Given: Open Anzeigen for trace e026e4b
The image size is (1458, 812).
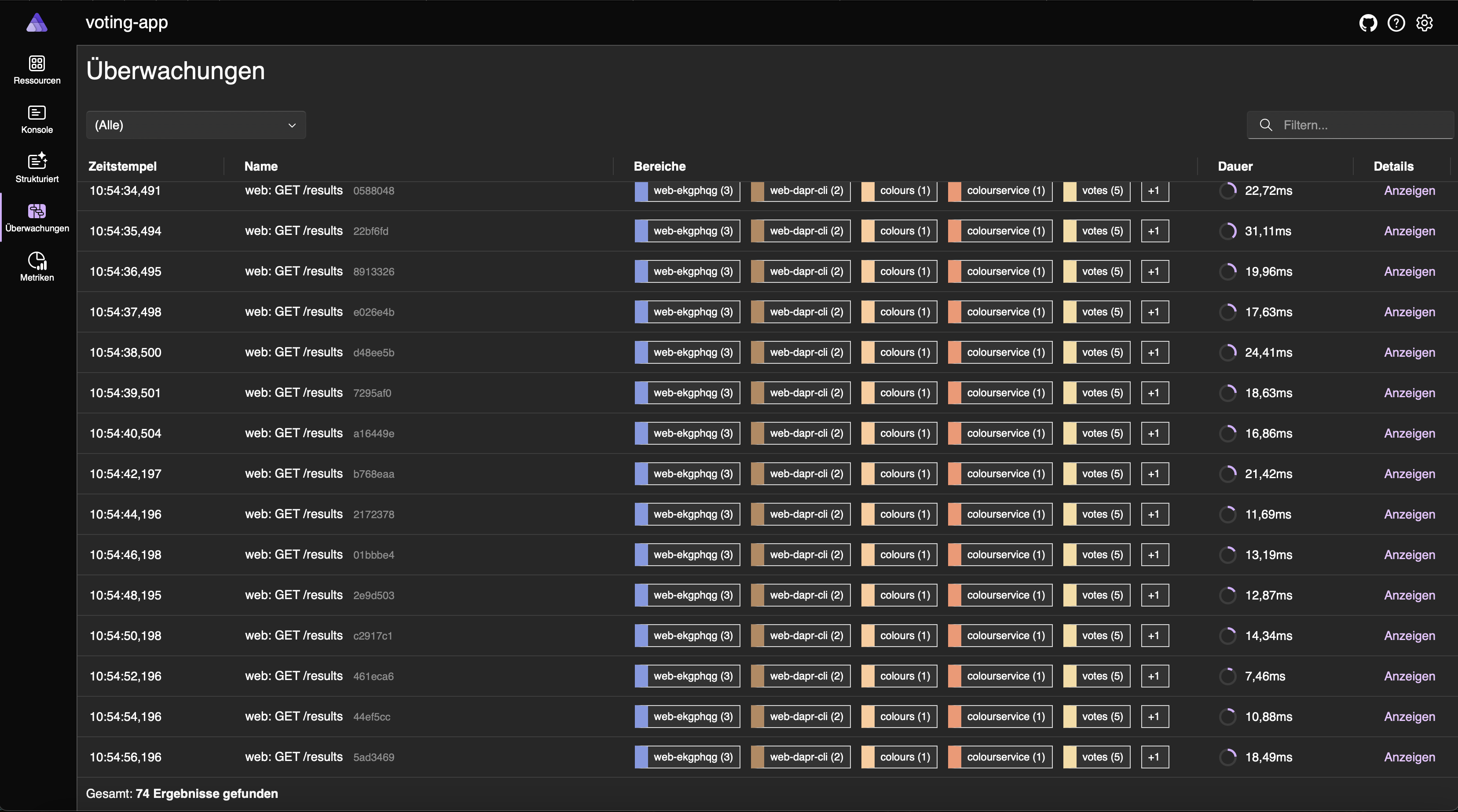Looking at the screenshot, I should 1409,312.
